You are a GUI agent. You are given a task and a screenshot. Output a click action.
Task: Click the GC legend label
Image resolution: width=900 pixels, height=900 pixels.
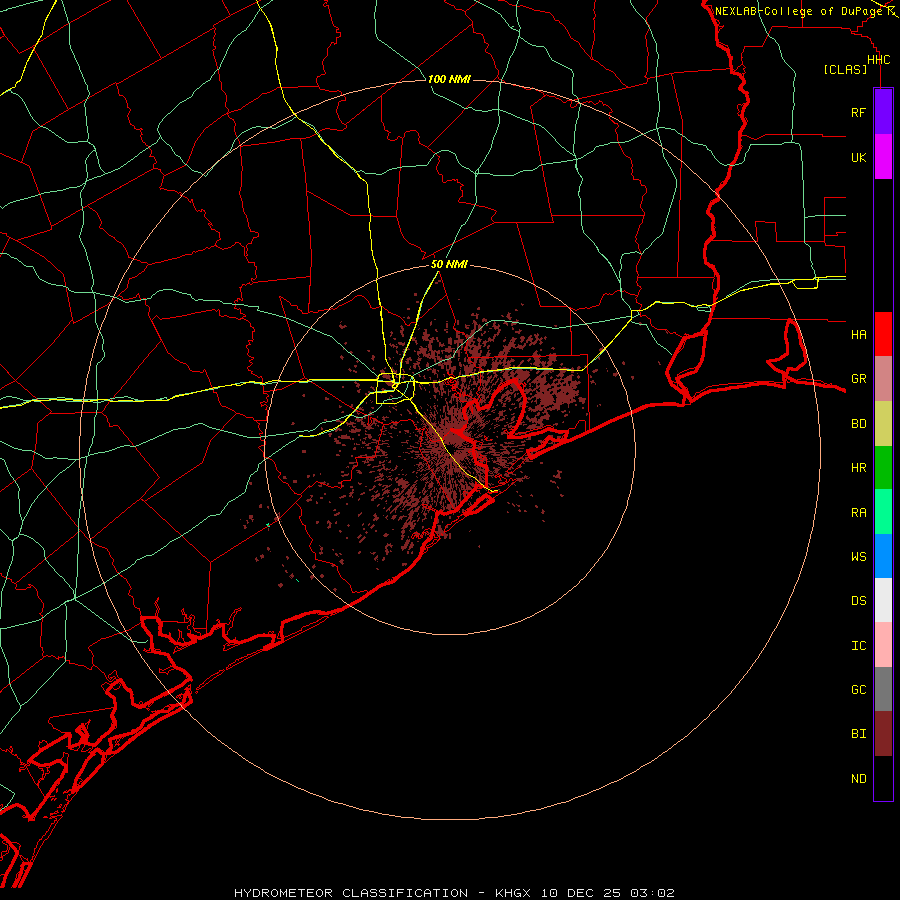pyautogui.click(x=858, y=689)
